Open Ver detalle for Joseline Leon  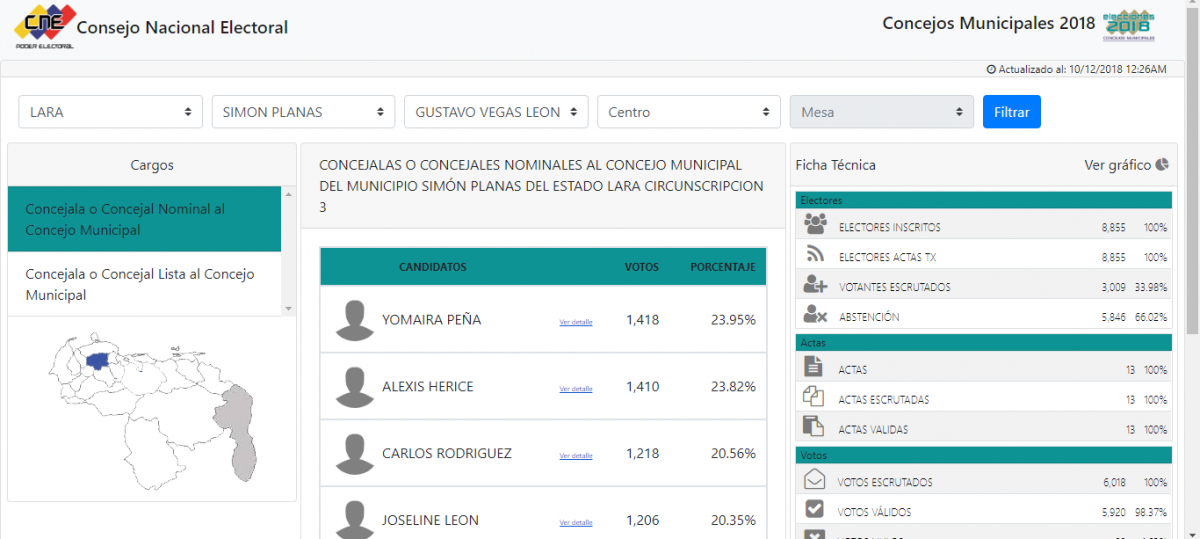coord(576,522)
